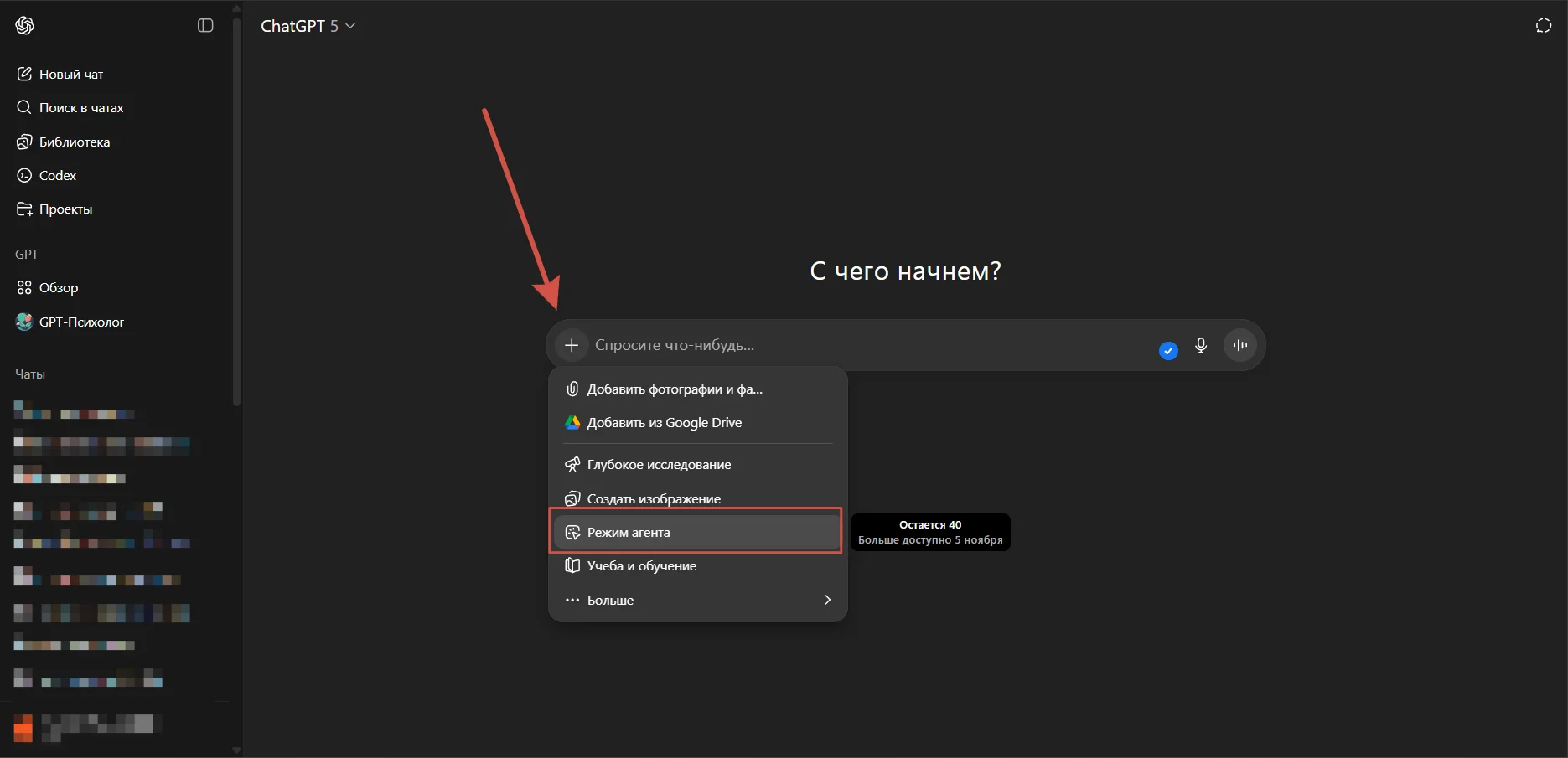Image resolution: width=1568 pixels, height=758 pixels.
Task: Choose Добавить фотографии и файлы option
Action: 697,389
